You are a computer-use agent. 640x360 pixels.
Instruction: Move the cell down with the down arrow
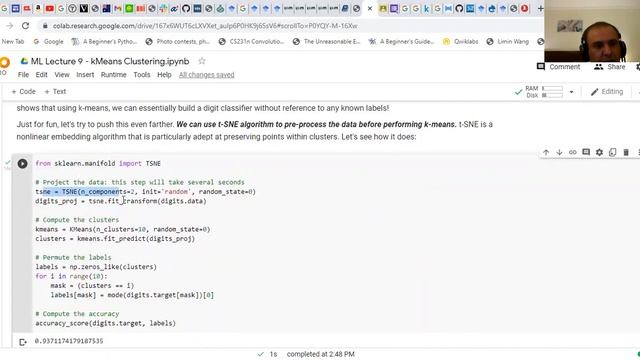(559, 152)
